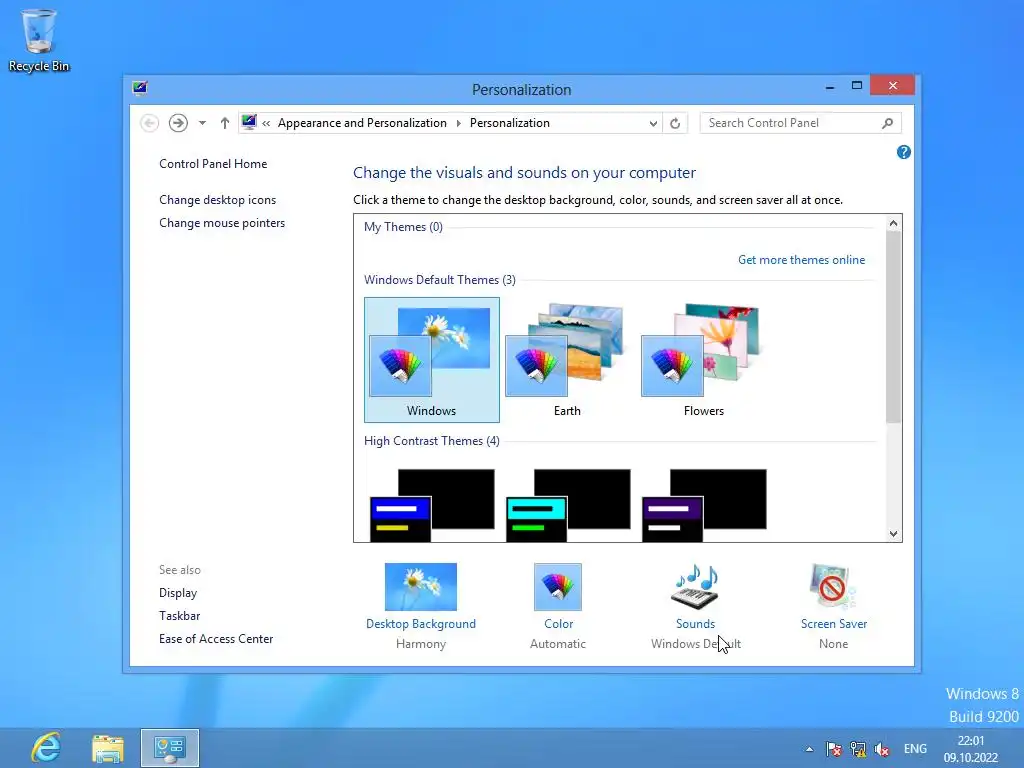Click High Contrast Themes (4) heading

(x=432, y=441)
